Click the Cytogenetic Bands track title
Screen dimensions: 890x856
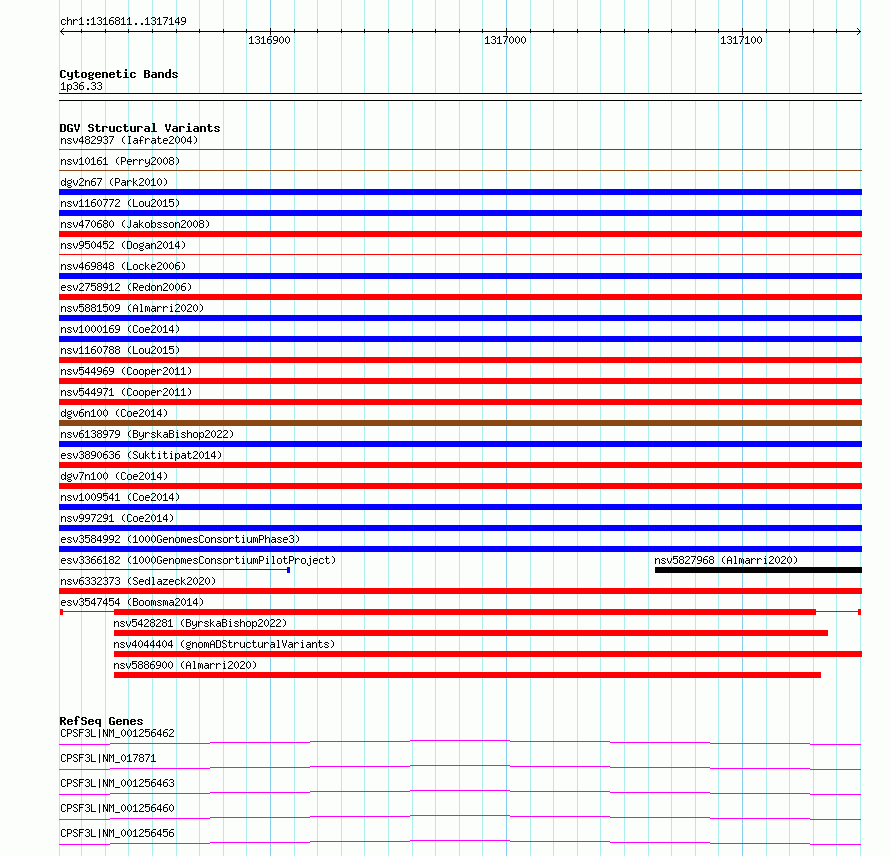point(119,74)
